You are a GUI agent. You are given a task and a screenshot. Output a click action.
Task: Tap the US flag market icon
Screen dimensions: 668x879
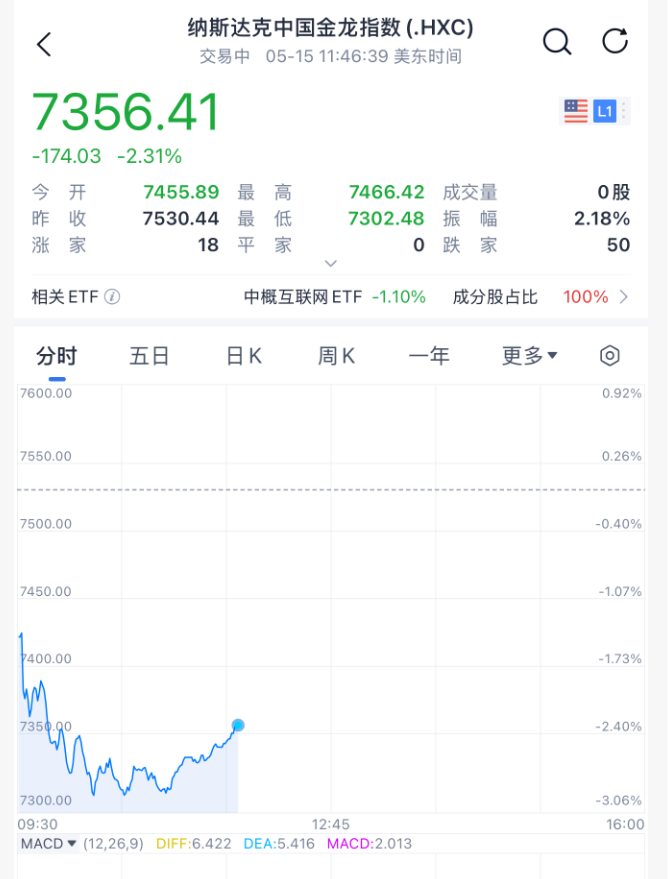click(x=576, y=111)
